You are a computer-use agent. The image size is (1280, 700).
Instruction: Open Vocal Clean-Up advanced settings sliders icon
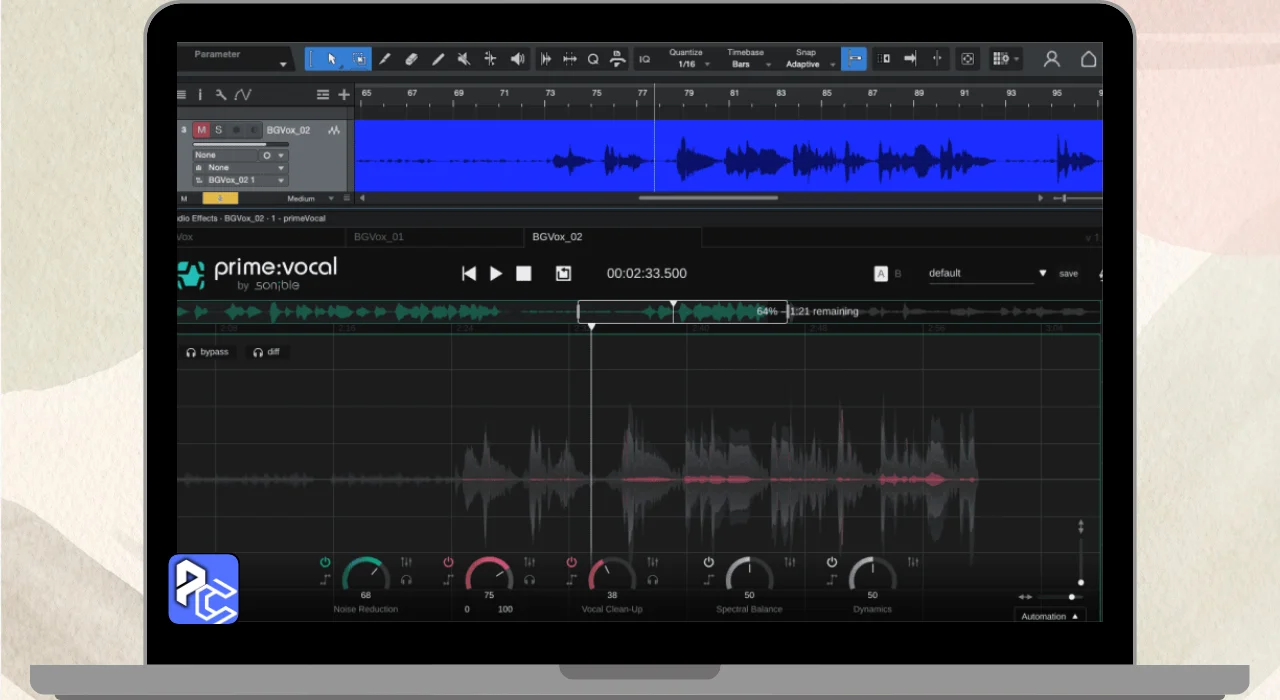point(653,562)
